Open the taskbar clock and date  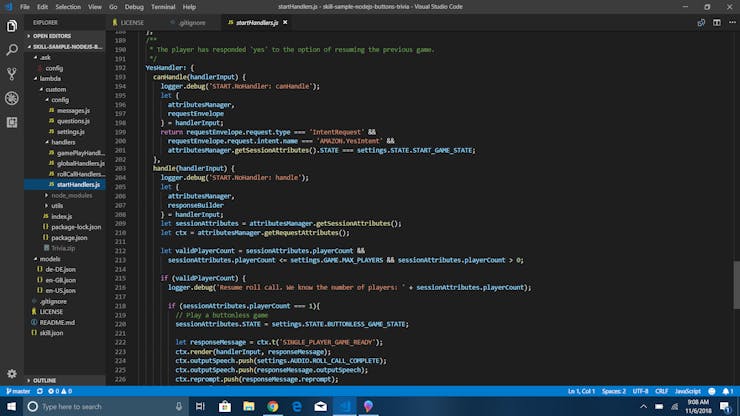click(698, 406)
